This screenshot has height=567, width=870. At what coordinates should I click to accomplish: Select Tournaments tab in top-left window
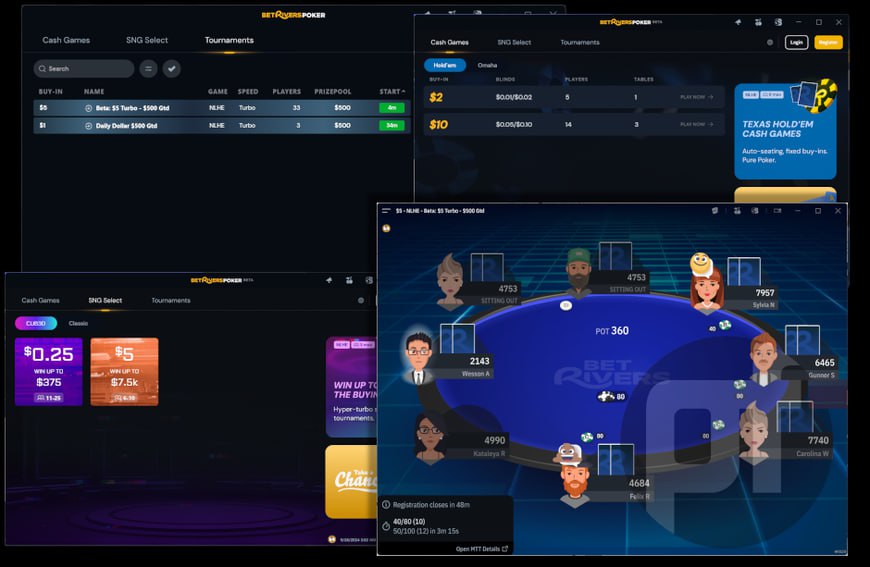[x=229, y=40]
